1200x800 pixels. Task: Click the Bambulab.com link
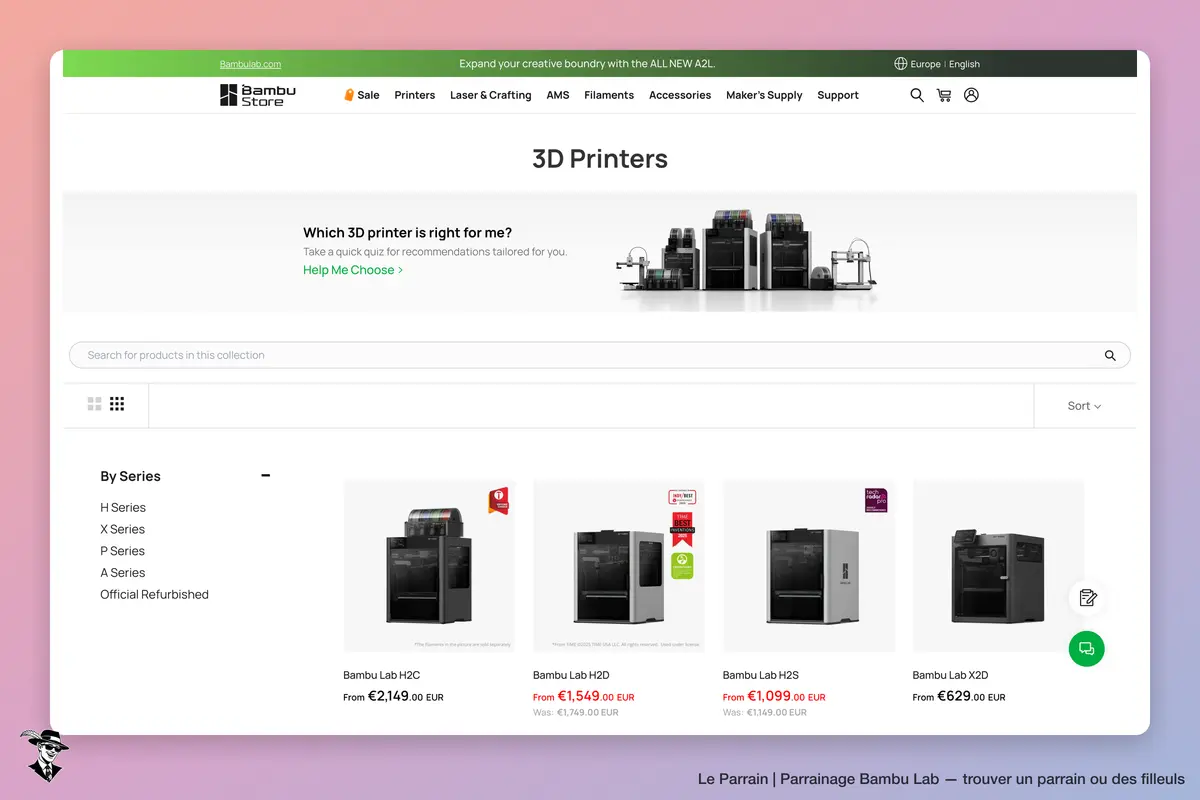[x=250, y=64]
